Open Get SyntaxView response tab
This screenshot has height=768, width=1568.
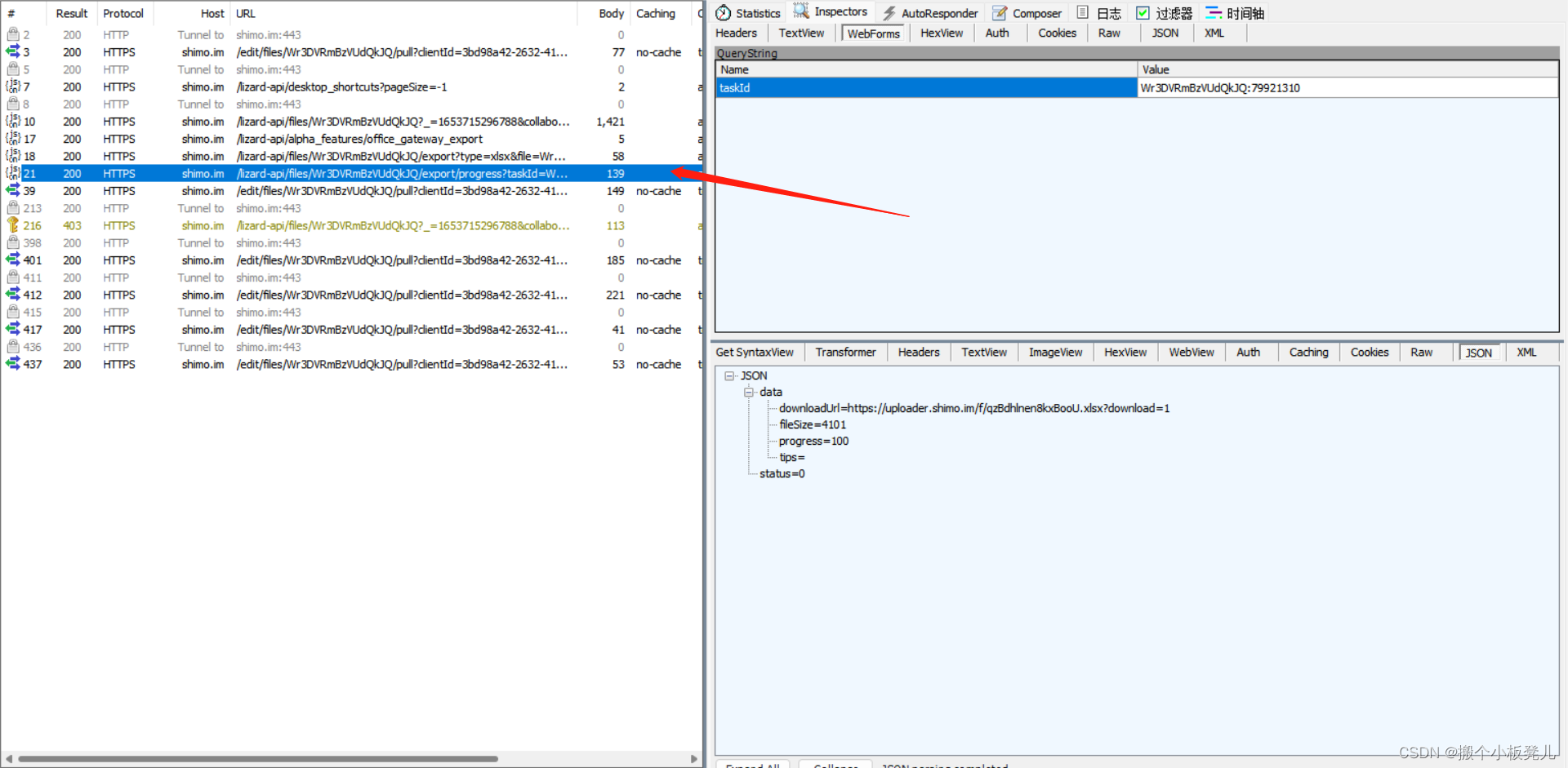(755, 352)
